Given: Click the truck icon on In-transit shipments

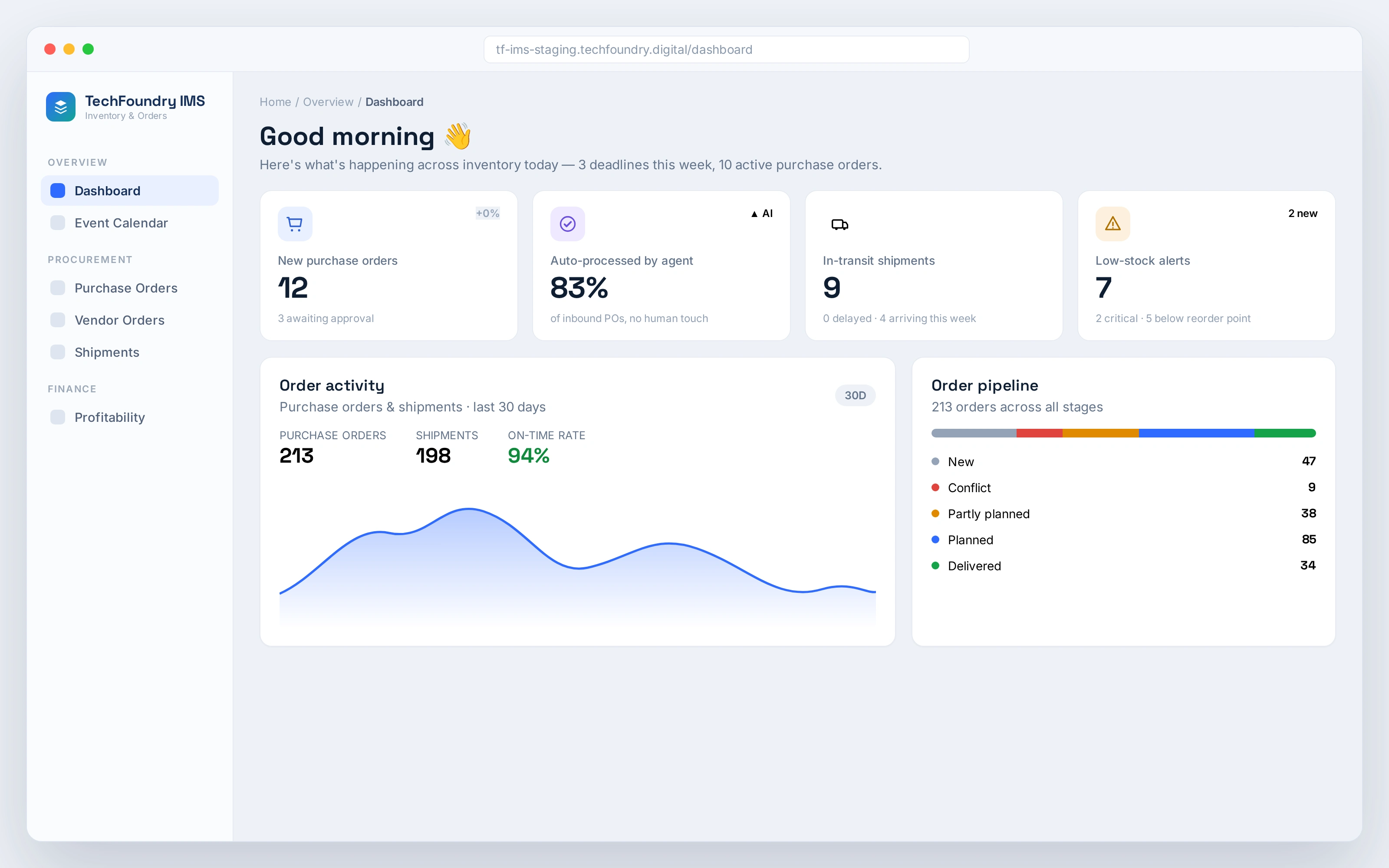Looking at the screenshot, I should [x=840, y=224].
